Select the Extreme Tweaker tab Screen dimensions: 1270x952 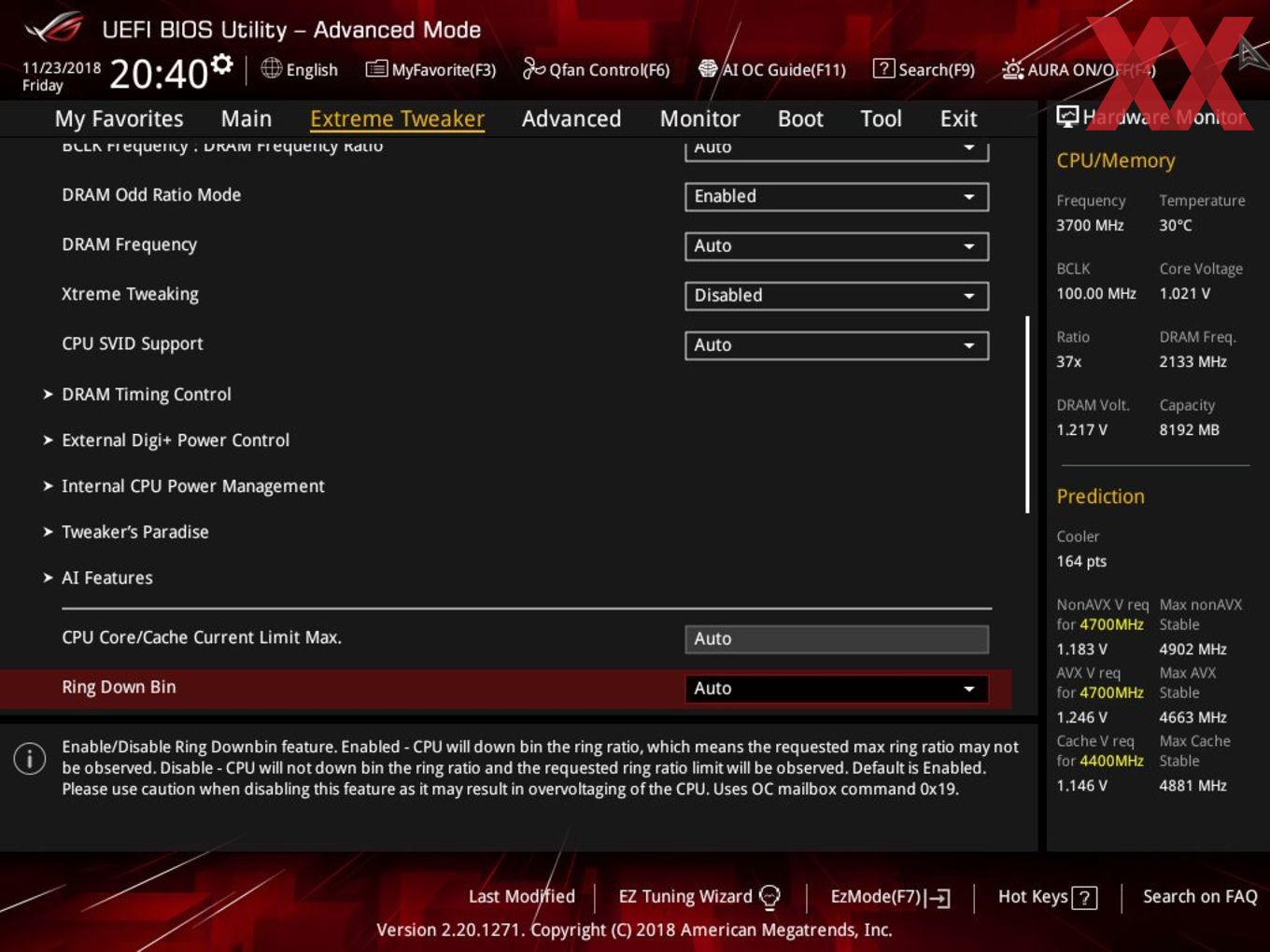coord(397,119)
